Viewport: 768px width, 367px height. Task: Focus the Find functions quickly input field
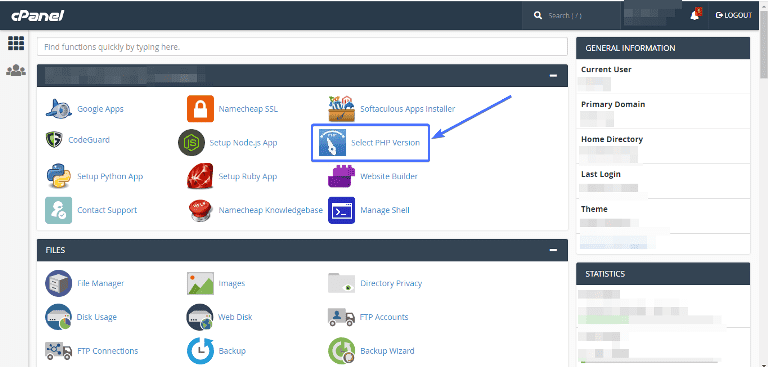tap(302, 47)
